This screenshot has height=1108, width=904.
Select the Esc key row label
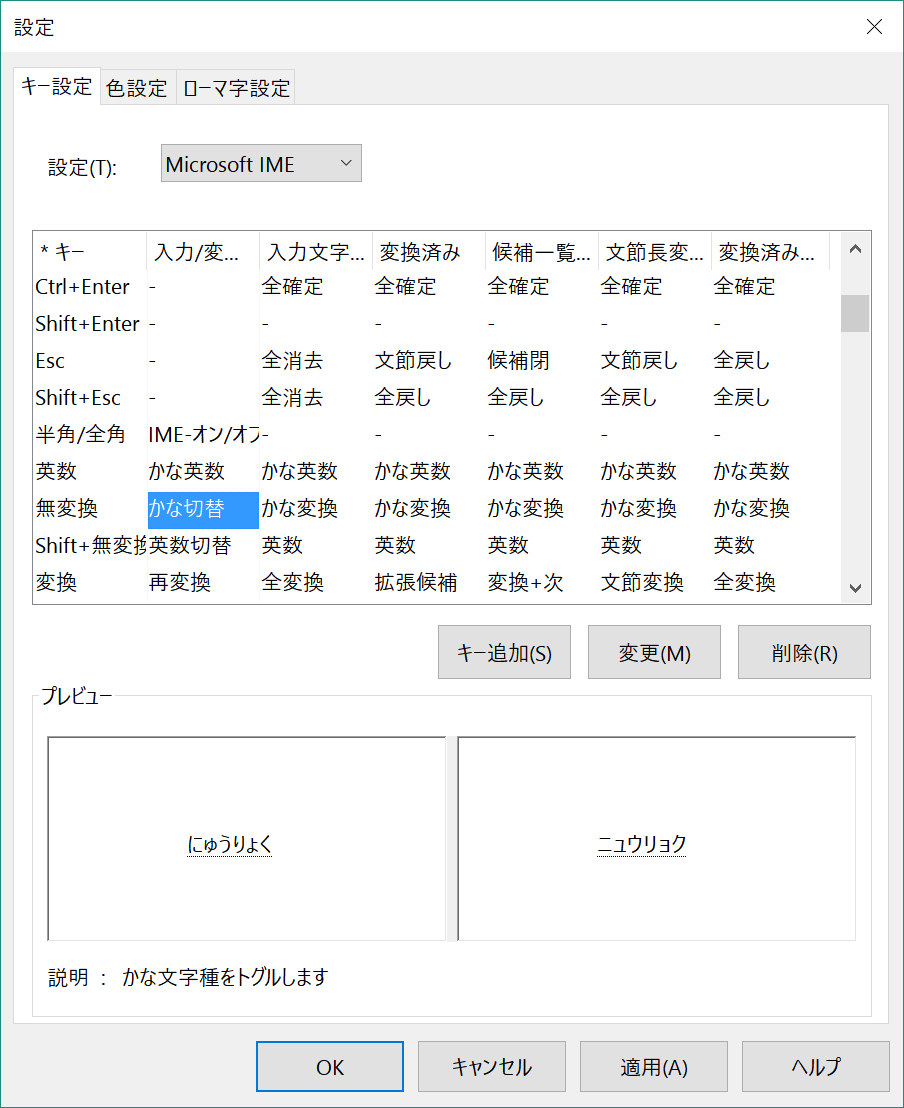50,361
